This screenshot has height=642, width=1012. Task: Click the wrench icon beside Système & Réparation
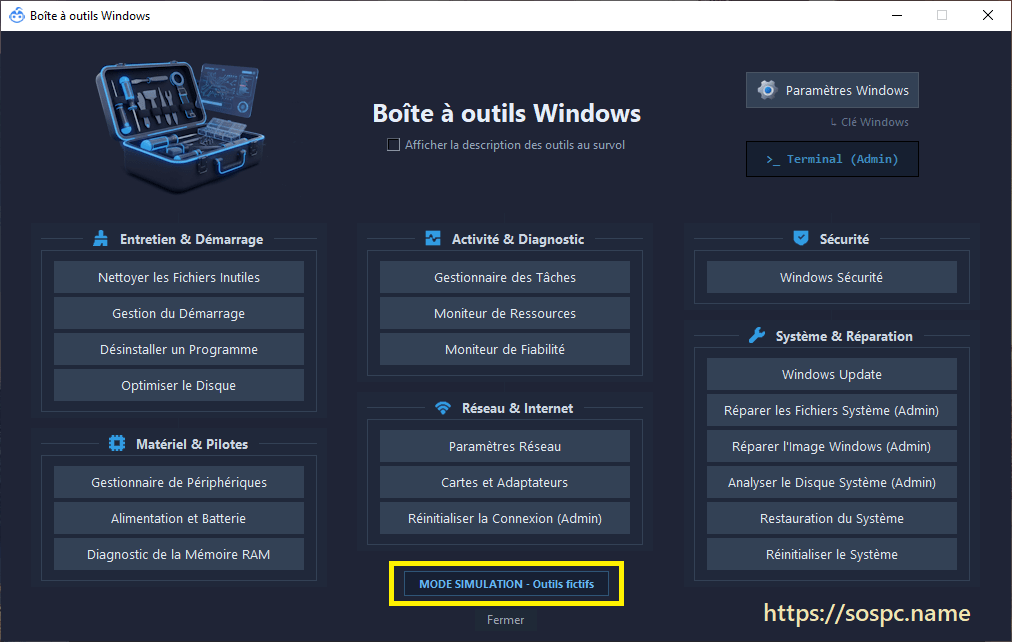[756, 336]
